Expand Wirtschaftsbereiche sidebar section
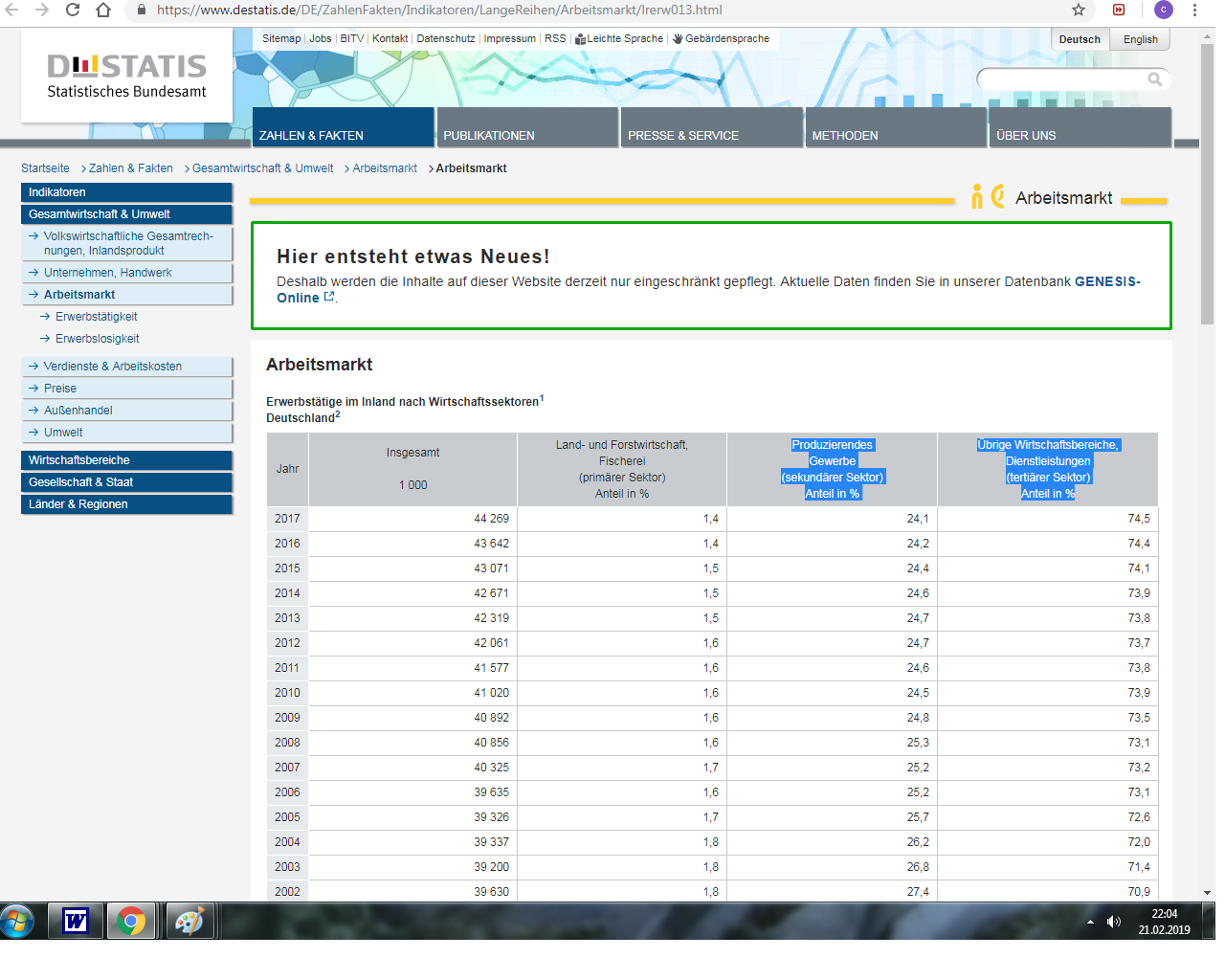The height and width of the screenshot is (980, 1225). (x=79, y=460)
